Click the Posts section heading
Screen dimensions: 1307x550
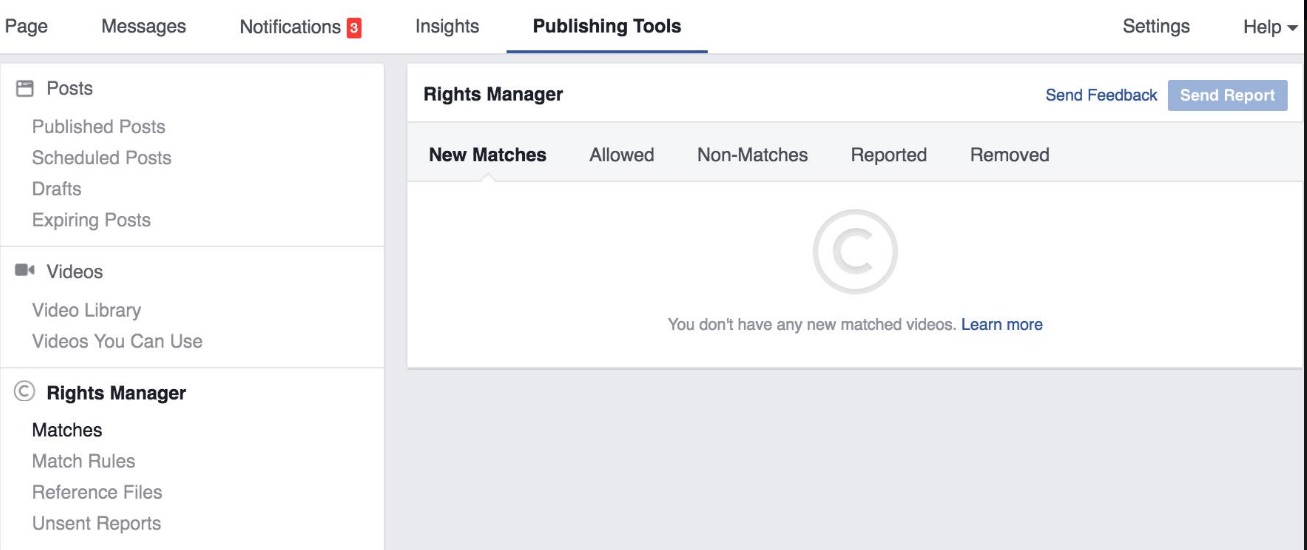[x=69, y=89]
